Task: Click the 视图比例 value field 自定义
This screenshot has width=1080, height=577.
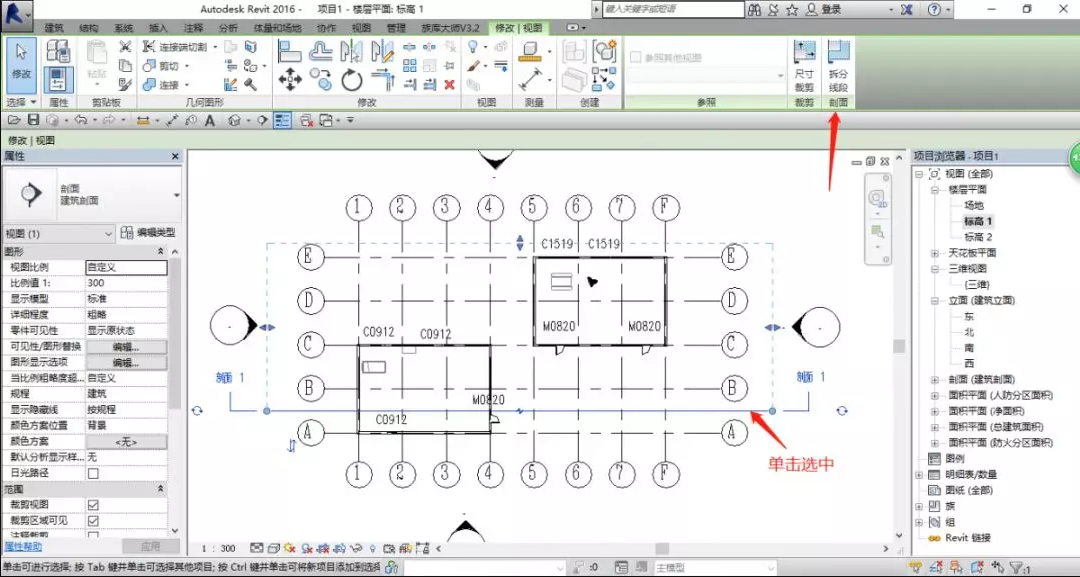Action: pyautogui.click(x=126, y=267)
